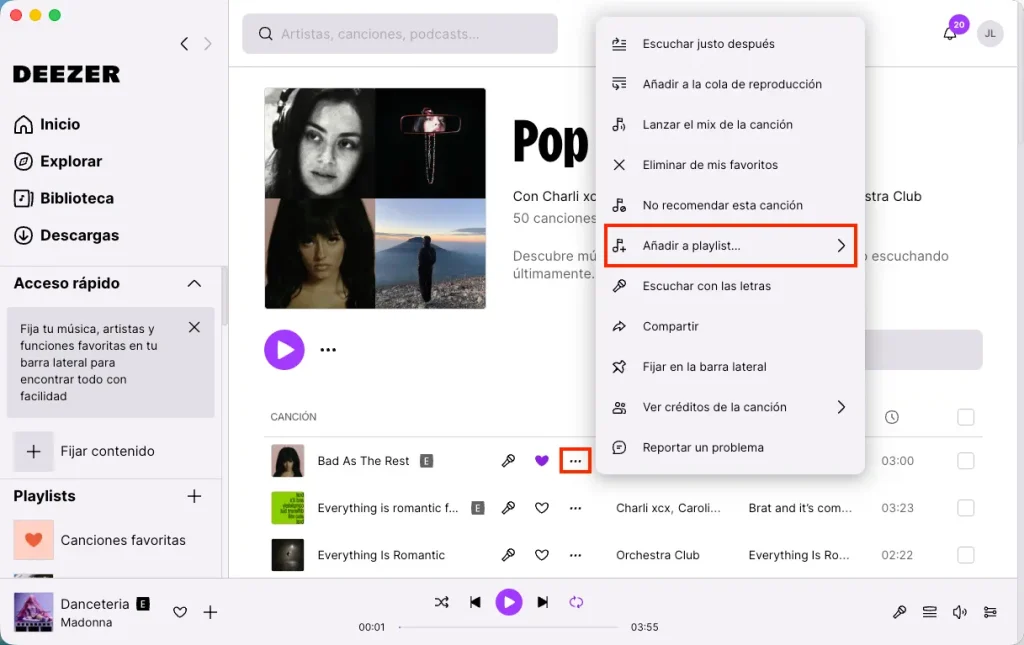Image resolution: width=1024 pixels, height=645 pixels.
Task: Open Biblioteca in the sidebar
Action: click(63, 198)
